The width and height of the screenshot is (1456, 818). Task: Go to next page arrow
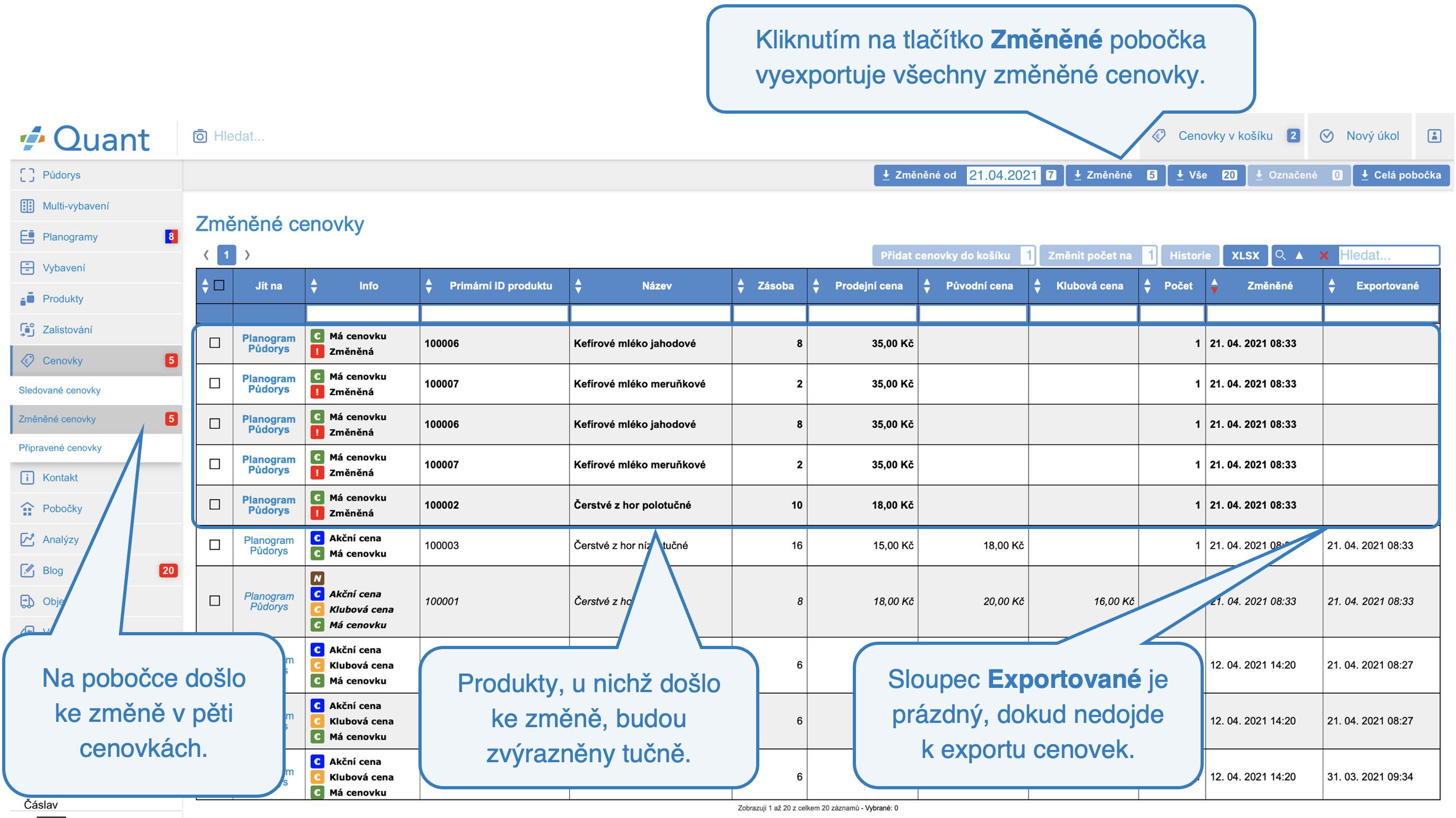pos(247,255)
